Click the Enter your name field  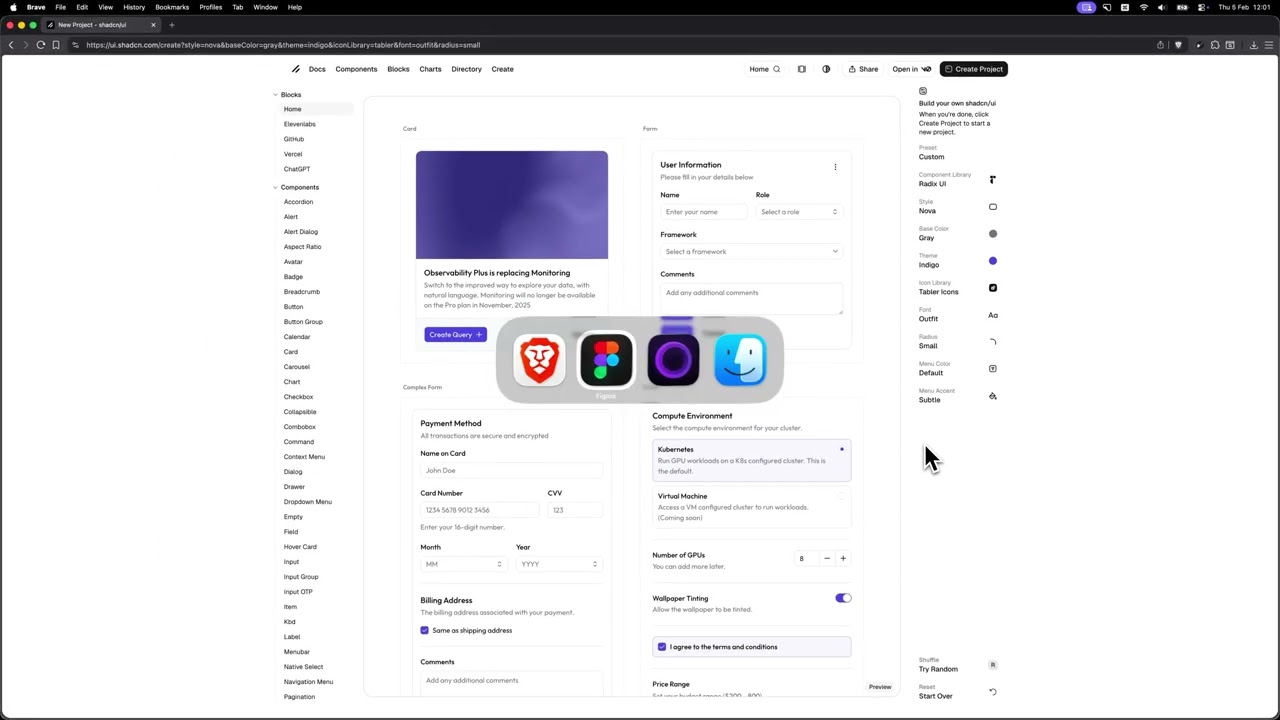coord(703,212)
